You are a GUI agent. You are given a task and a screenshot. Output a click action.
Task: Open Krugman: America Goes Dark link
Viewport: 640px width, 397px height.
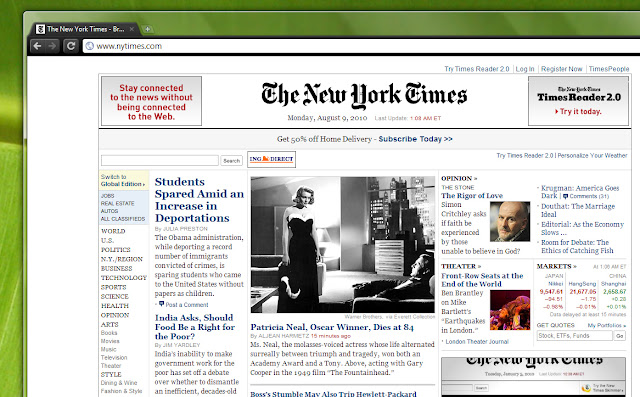point(580,192)
